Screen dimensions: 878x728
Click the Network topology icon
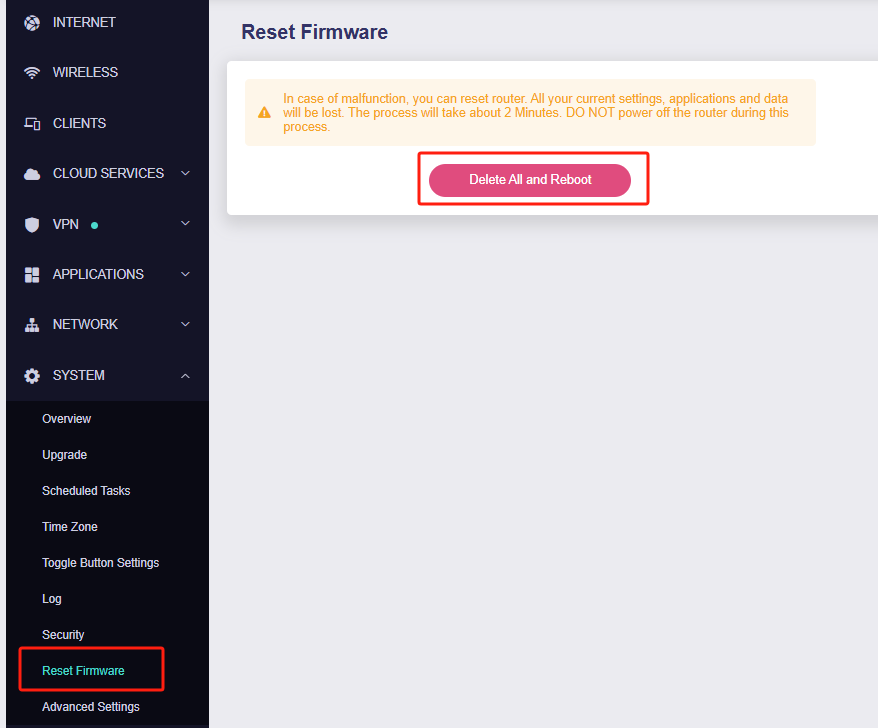click(x=32, y=325)
